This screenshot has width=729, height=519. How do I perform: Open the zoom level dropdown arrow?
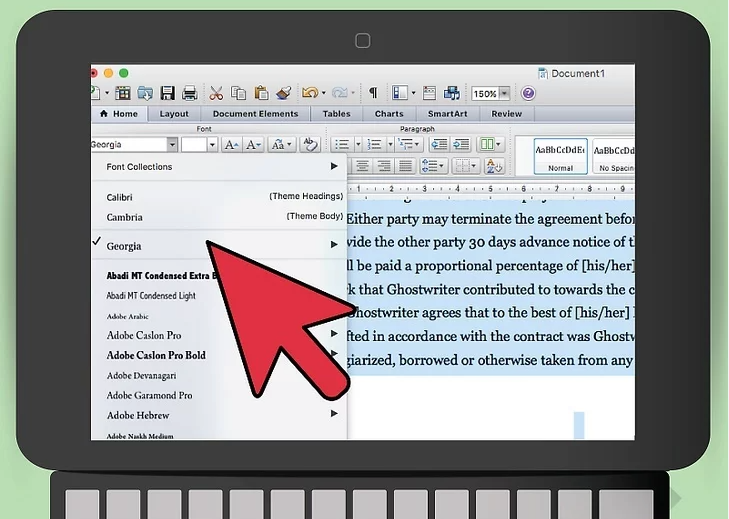pyautogui.click(x=504, y=93)
